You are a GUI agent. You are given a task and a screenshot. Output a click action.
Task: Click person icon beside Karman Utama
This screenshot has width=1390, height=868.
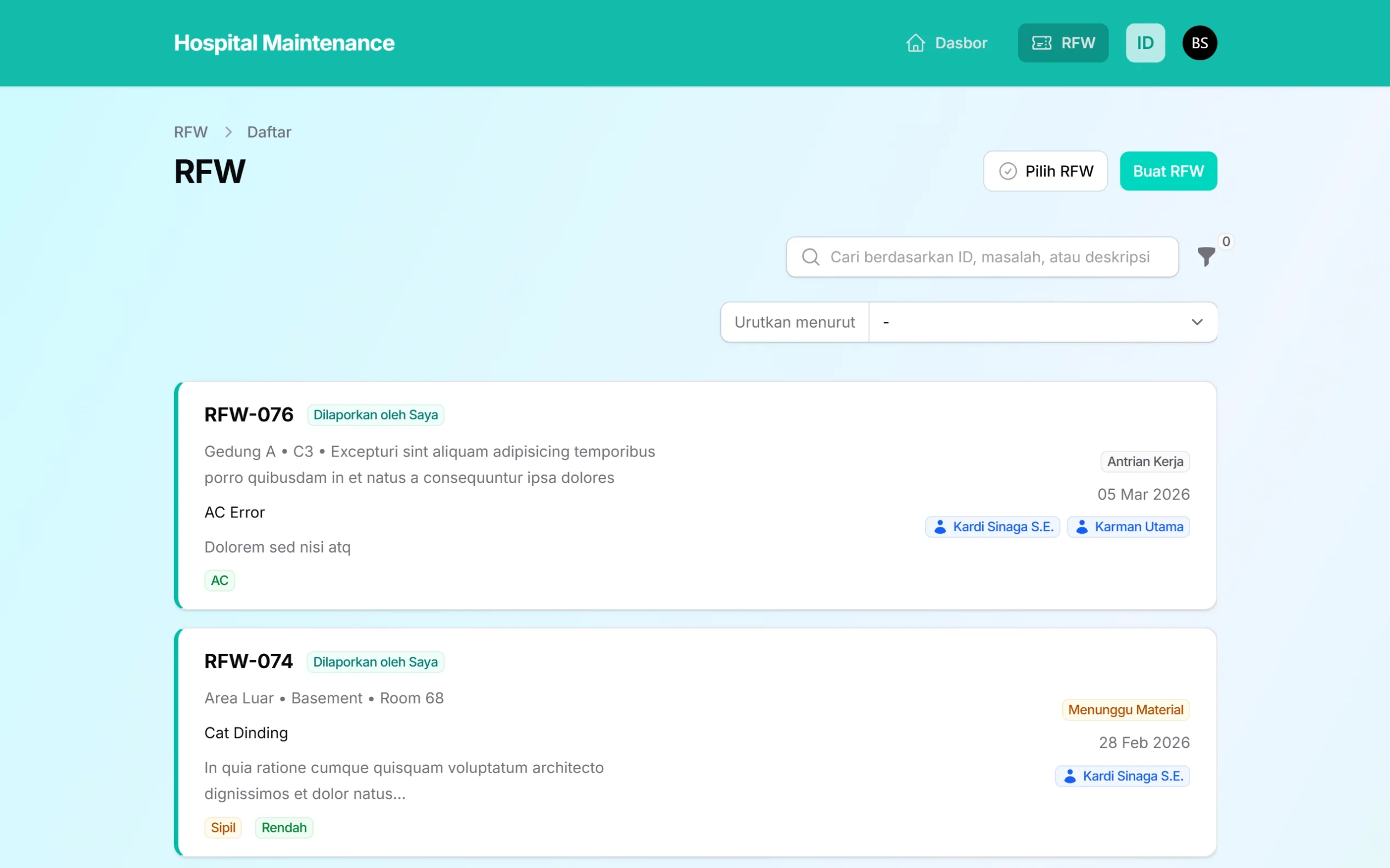[1081, 527]
